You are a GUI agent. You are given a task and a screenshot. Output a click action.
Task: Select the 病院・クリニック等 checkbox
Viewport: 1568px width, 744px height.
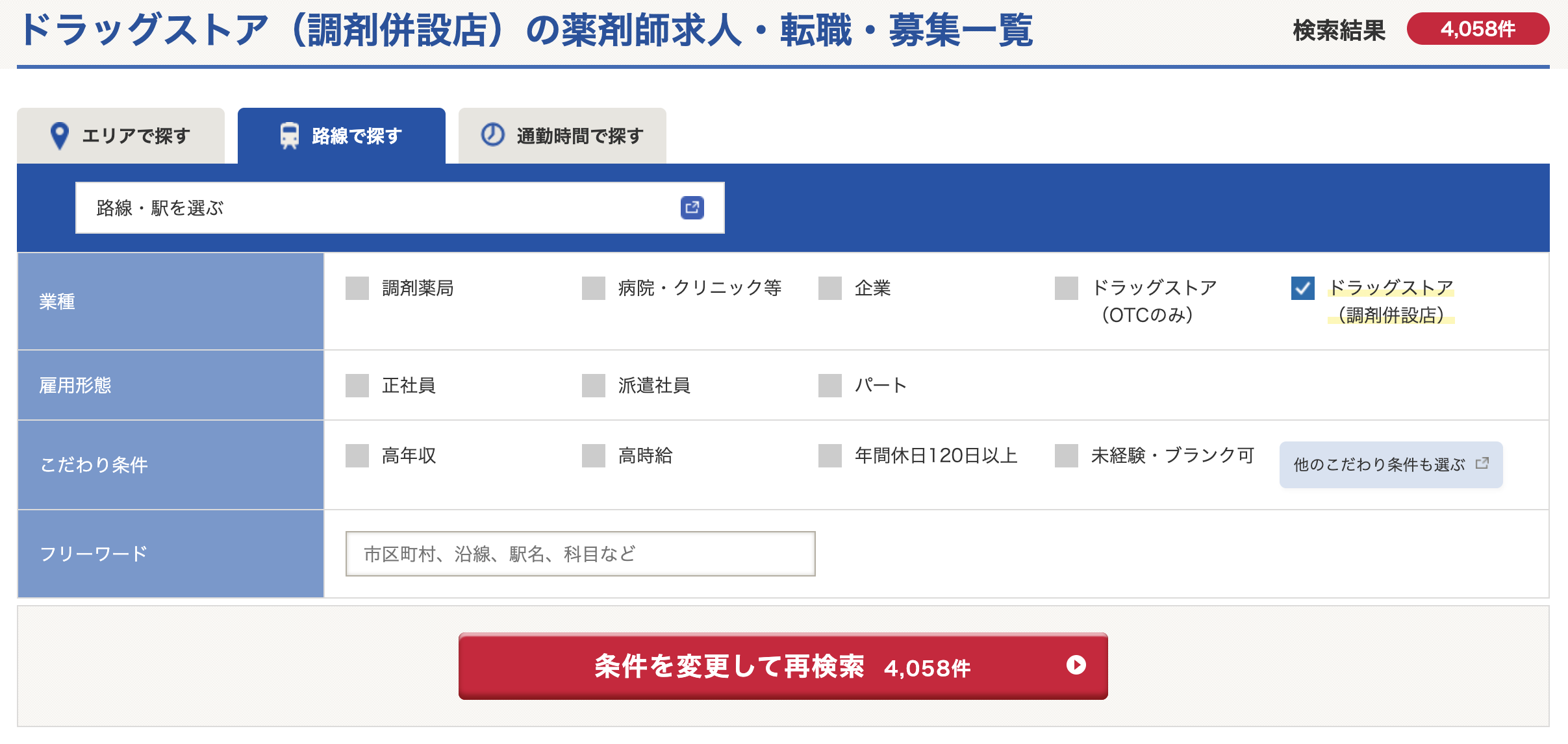point(594,288)
